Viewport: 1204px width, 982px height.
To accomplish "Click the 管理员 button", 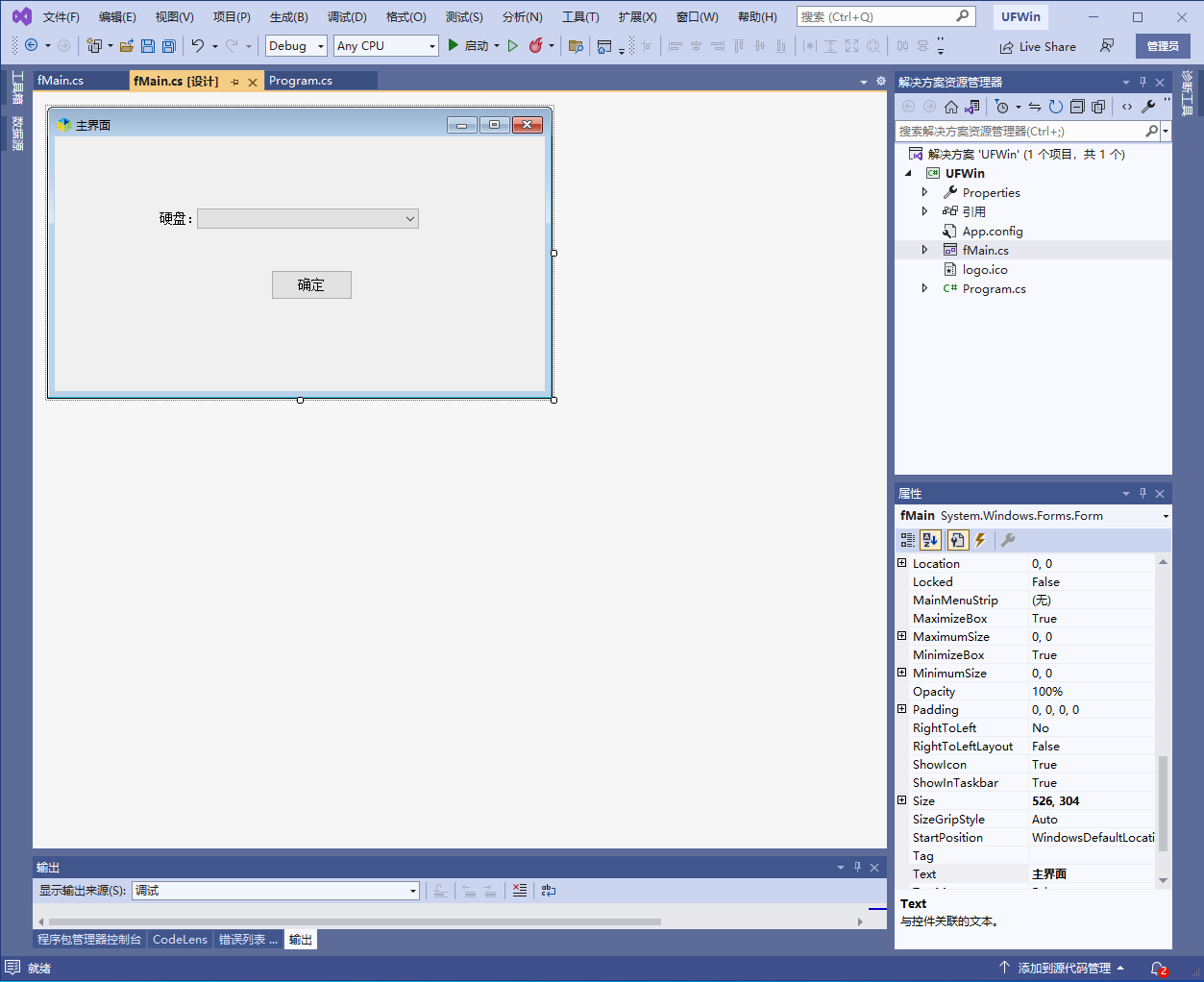I will [x=1163, y=46].
